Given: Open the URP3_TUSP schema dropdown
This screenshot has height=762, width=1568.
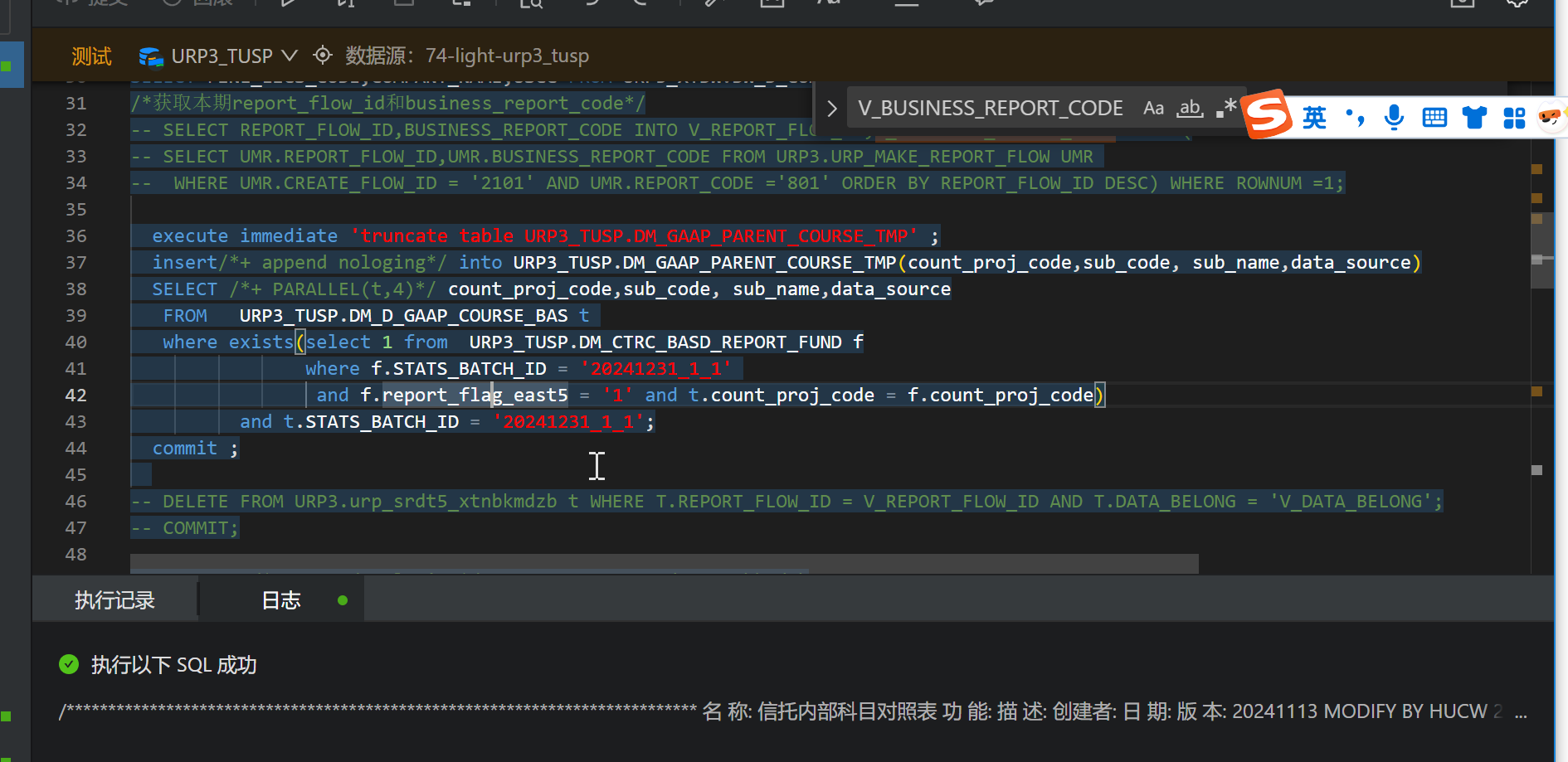Looking at the screenshot, I should tap(218, 56).
